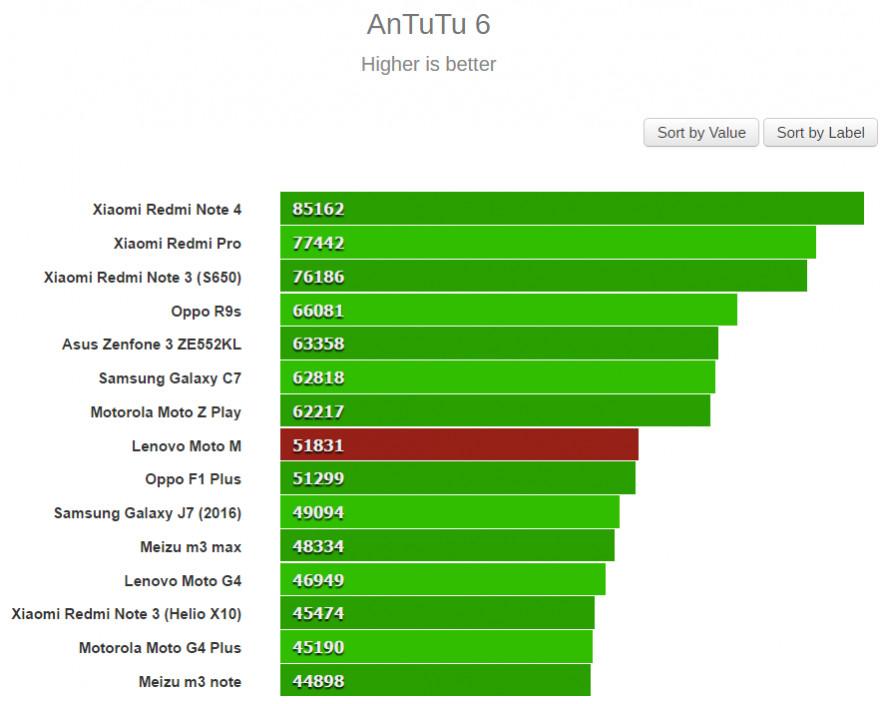This screenshot has width=880, height=704.
Task: Select the Xiaomi Redmi Pro label
Action: click(x=177, y=243)
